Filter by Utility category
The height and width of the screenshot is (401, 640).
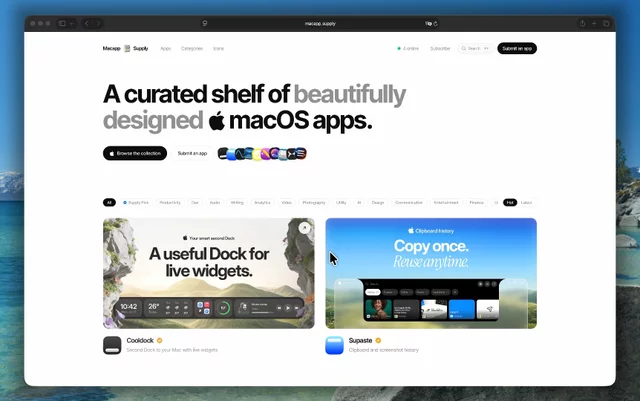341,203
